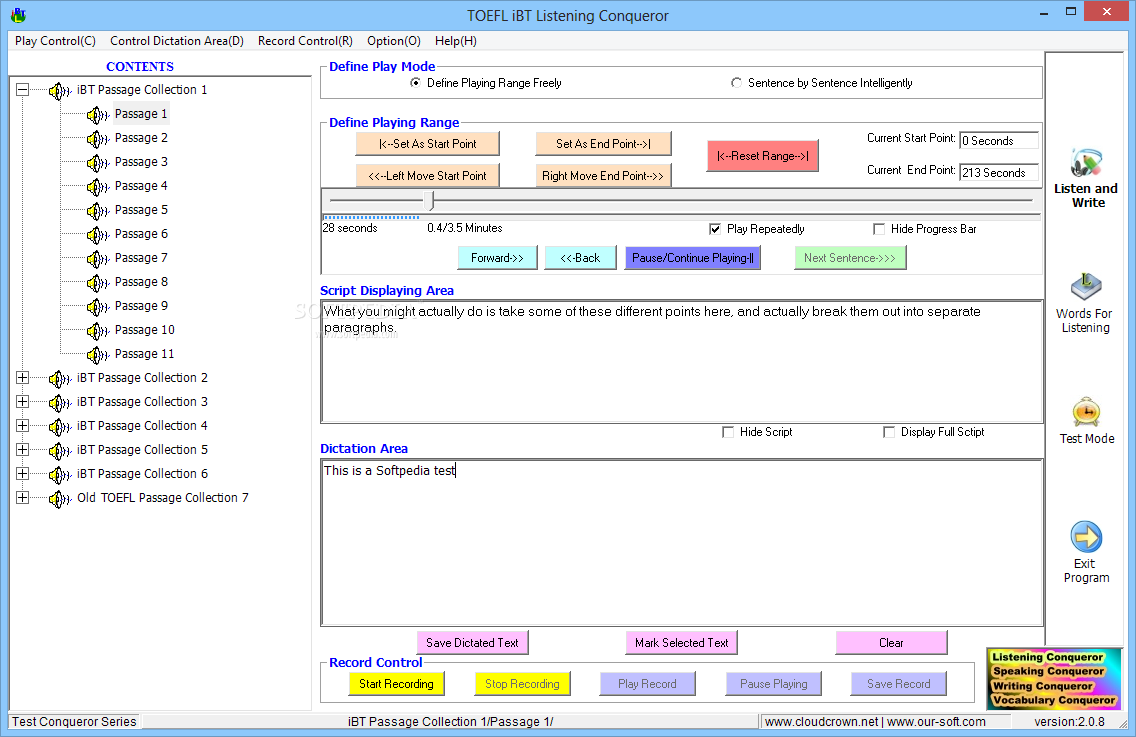Click speaker icon beside iBT Passage Collection 4
This screenshot has height=737, width=1136.
pyautogui.click(x=59, y=426)
